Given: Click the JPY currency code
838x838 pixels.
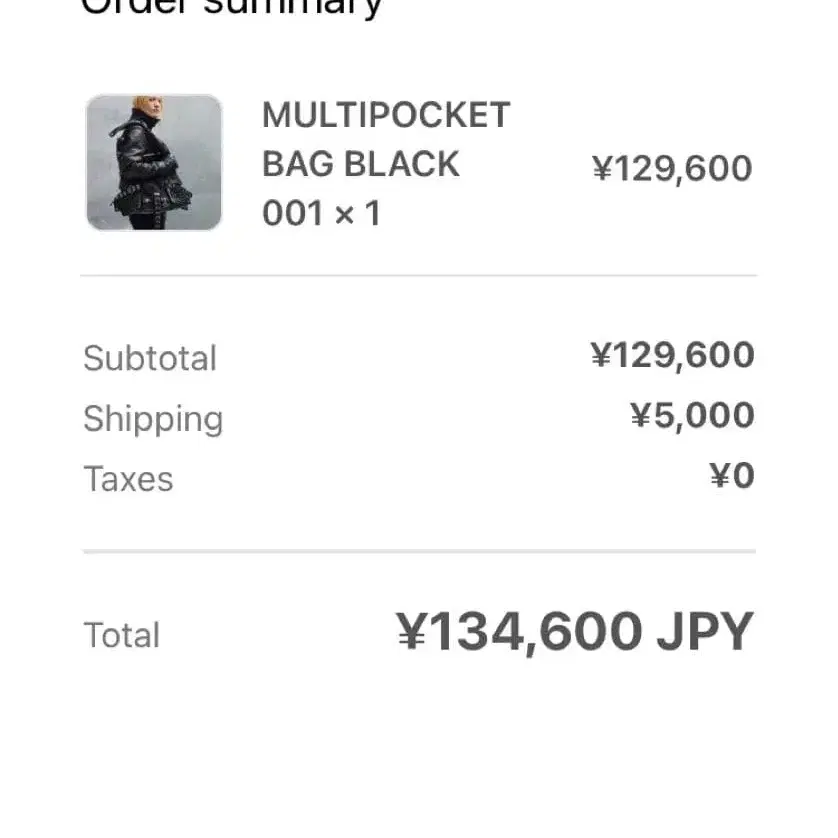Looking at the screenshot, I should tap(705, 632).
